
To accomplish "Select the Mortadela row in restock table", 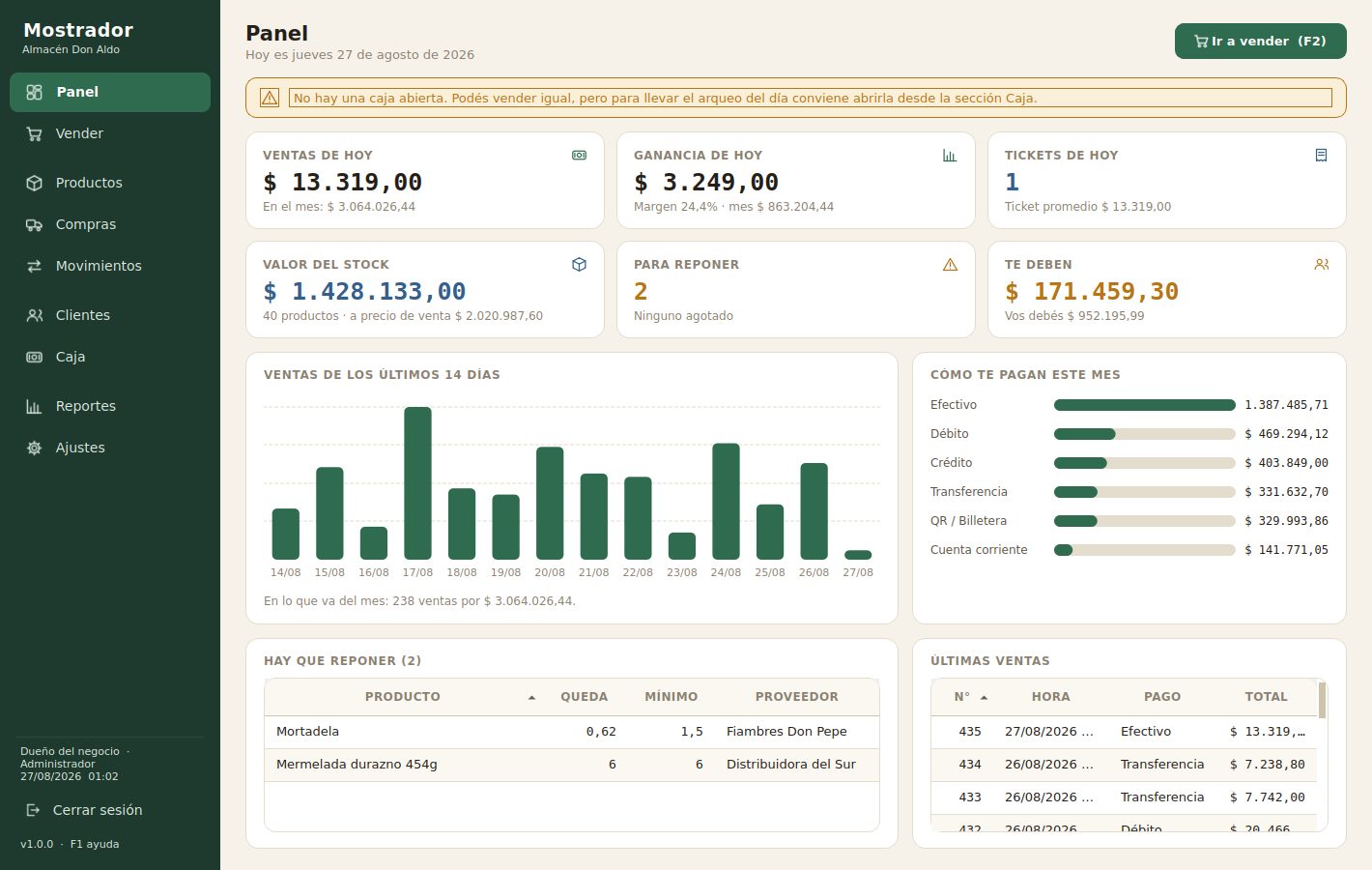I will coord(572,732).
